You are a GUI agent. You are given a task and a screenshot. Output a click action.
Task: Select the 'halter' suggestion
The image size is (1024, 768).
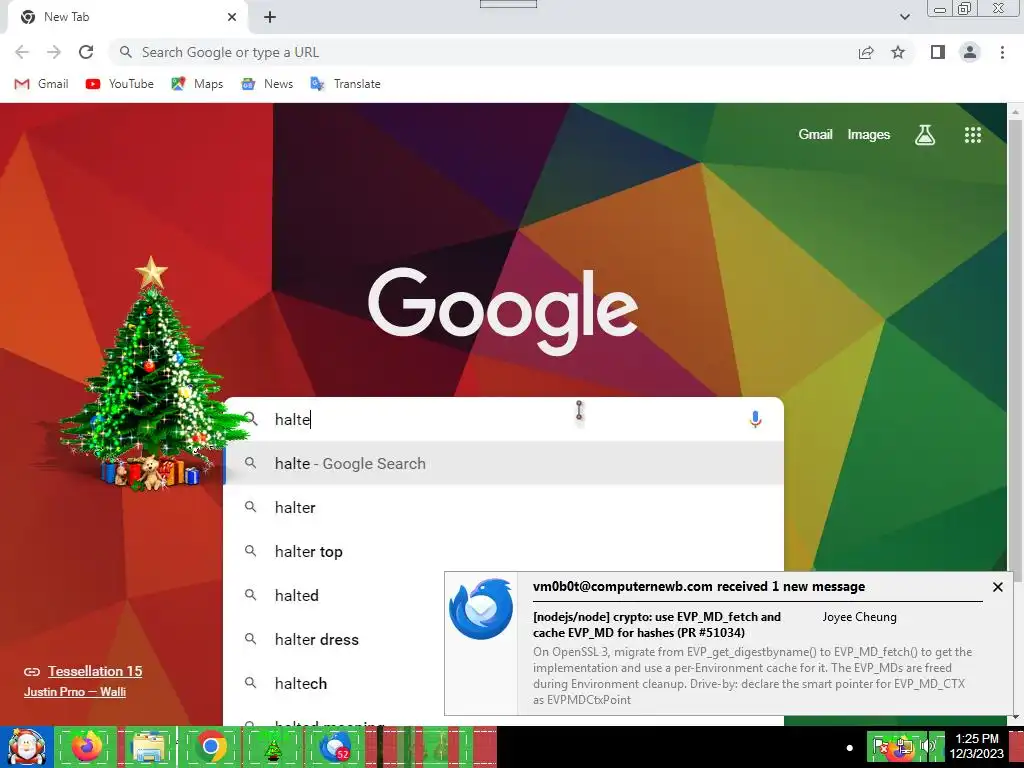pyautogui.click(x=503, y=507)
